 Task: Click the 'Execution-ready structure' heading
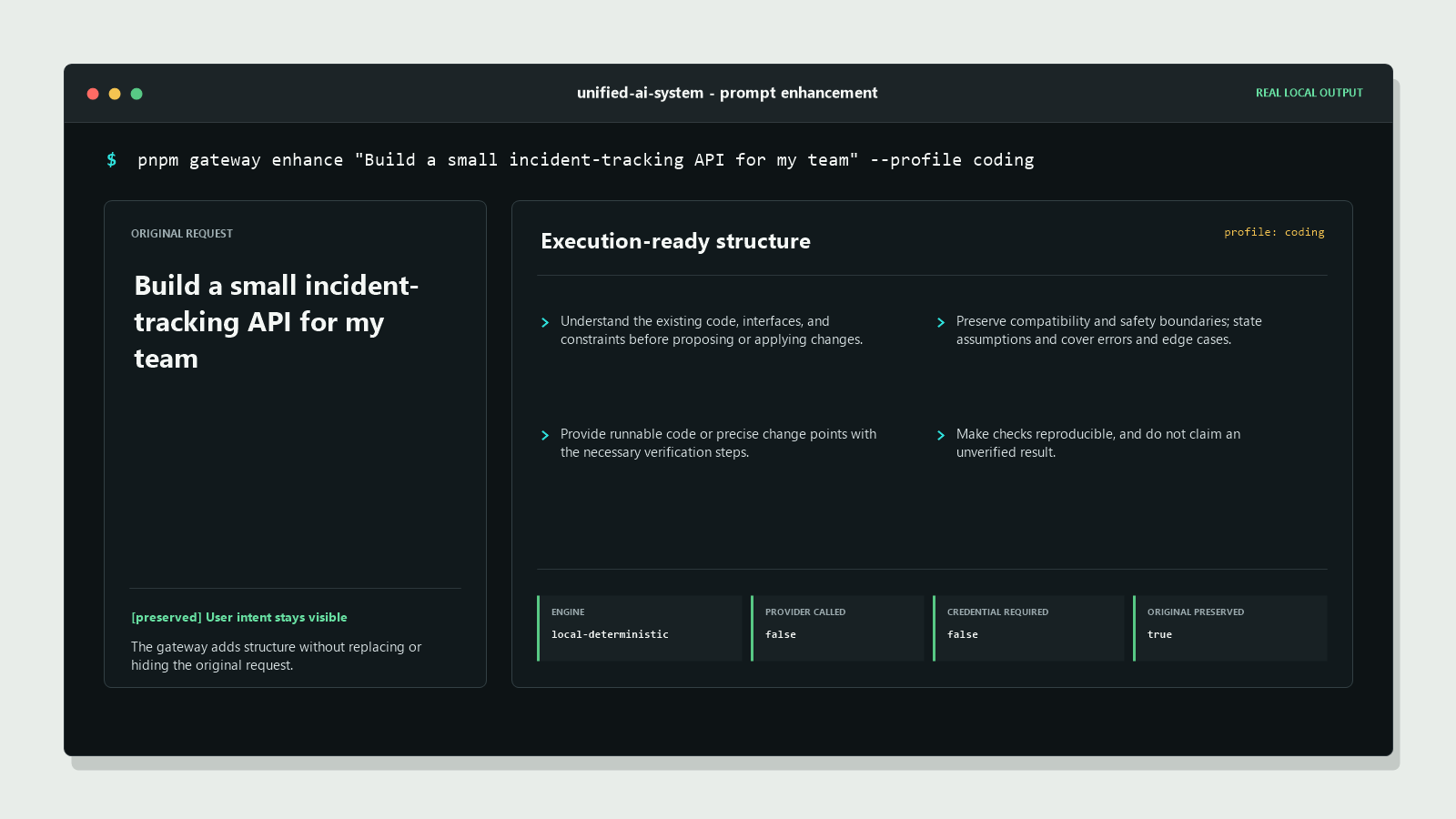pyautogui.click(x=675, y=241)
